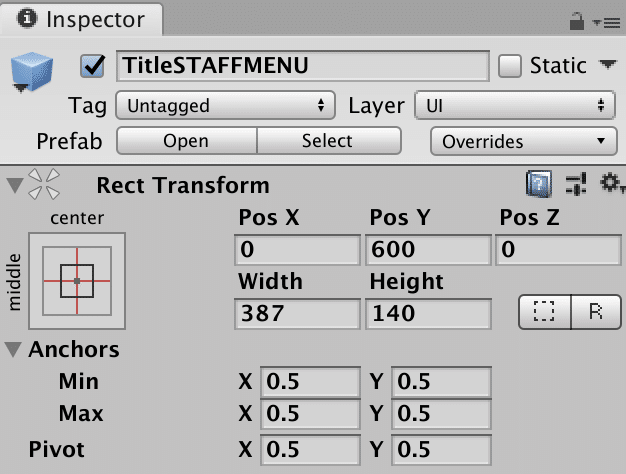This screenshot has height=474, width=626.
Task: Toggle raw edit mode R button
Action: tap(597, 311)
